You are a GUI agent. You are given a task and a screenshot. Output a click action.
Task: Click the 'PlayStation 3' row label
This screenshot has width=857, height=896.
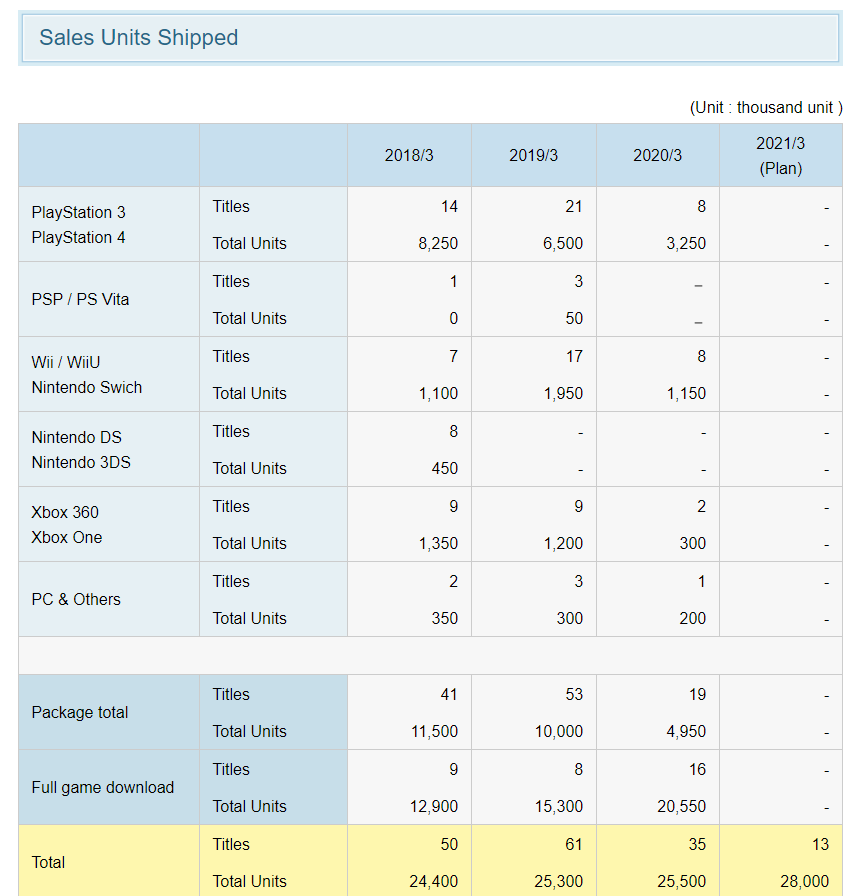point(78,213)
